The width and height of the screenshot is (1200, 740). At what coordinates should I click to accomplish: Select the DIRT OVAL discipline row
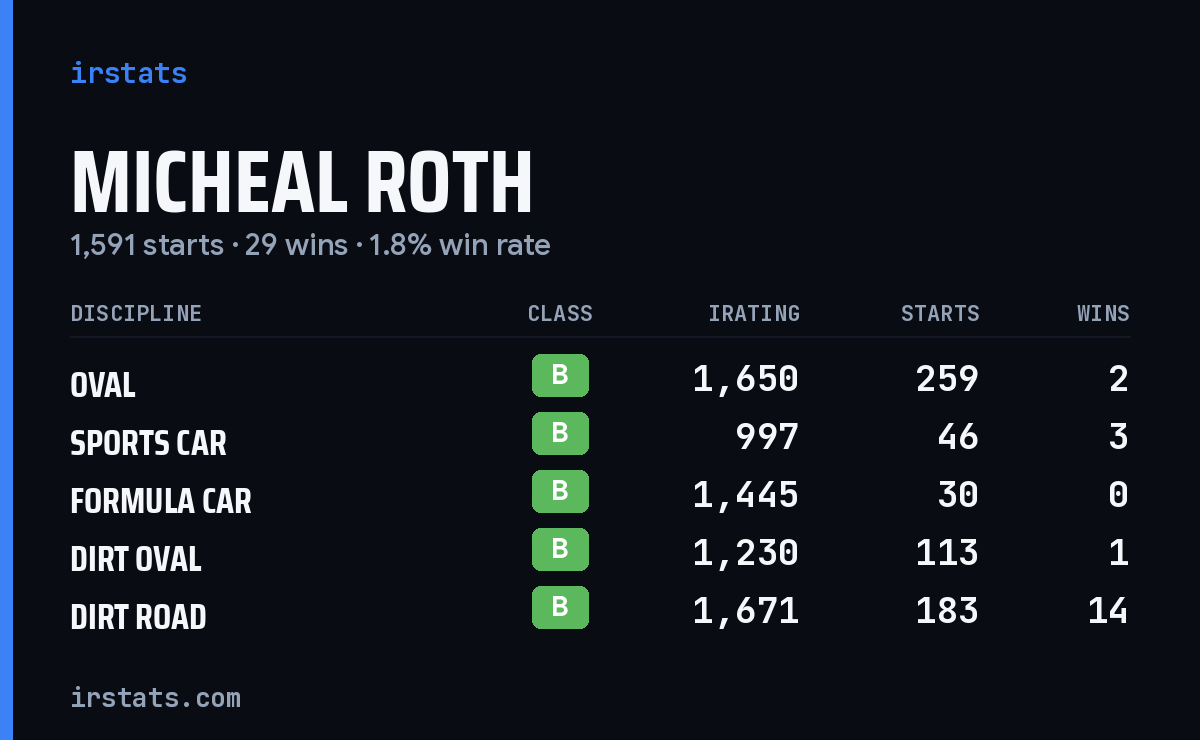pos(600,553)
